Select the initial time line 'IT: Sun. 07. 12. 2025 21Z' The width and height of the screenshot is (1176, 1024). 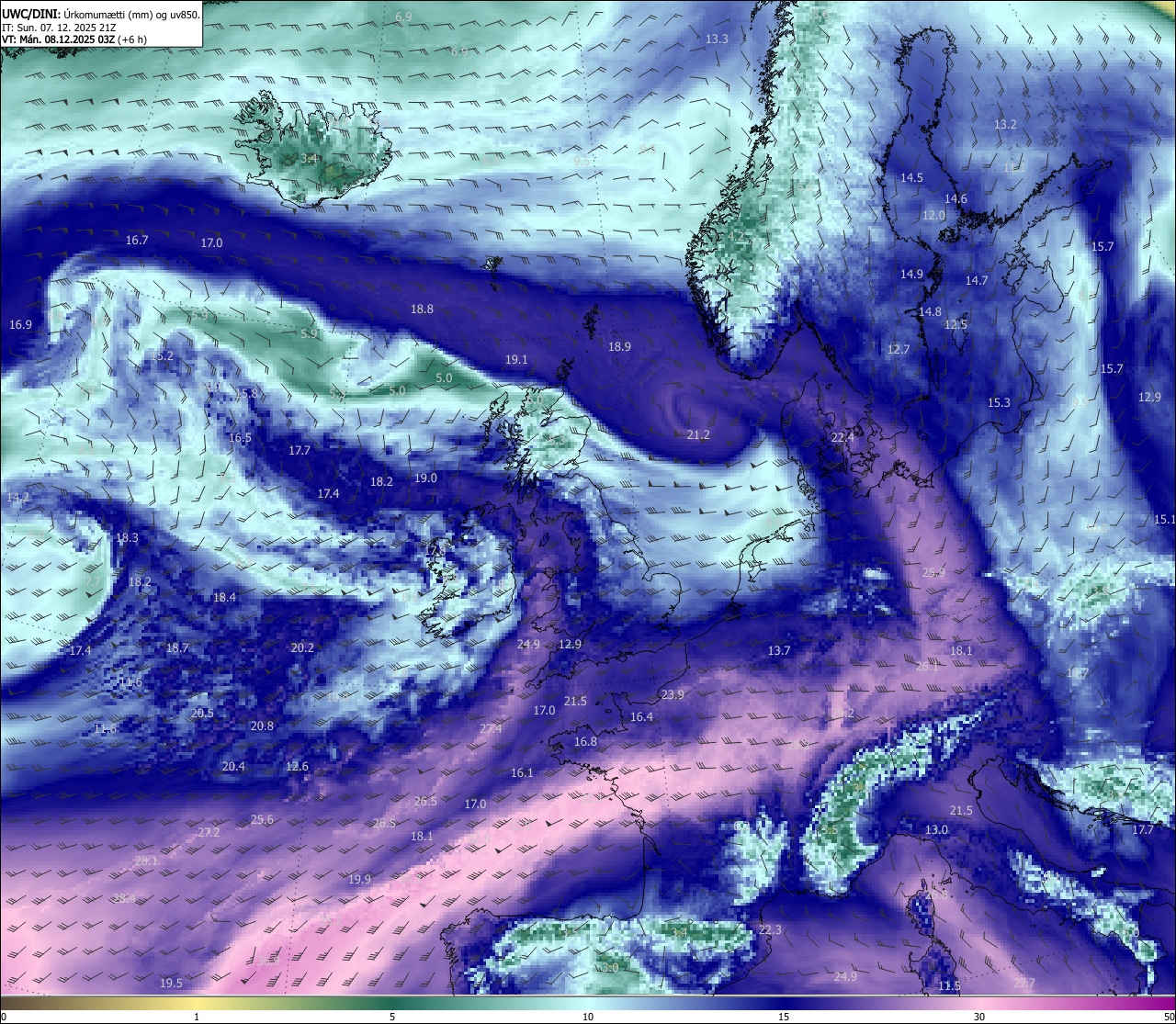click(x=59, y=28)
